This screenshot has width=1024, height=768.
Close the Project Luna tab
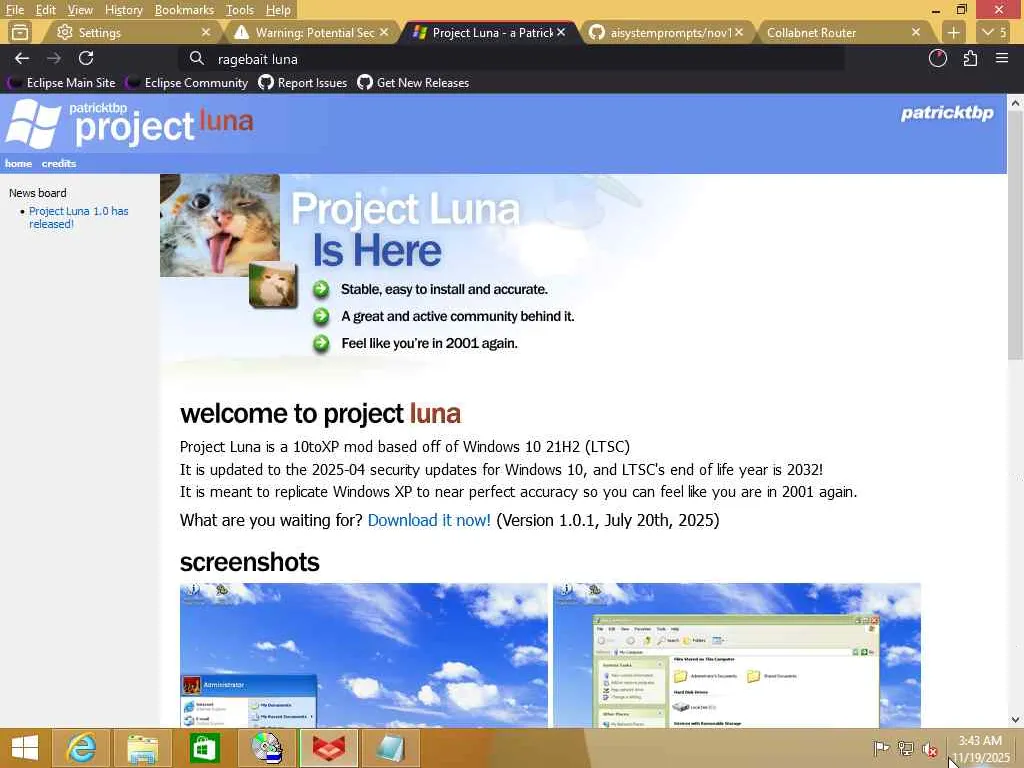tap(561, 32)
